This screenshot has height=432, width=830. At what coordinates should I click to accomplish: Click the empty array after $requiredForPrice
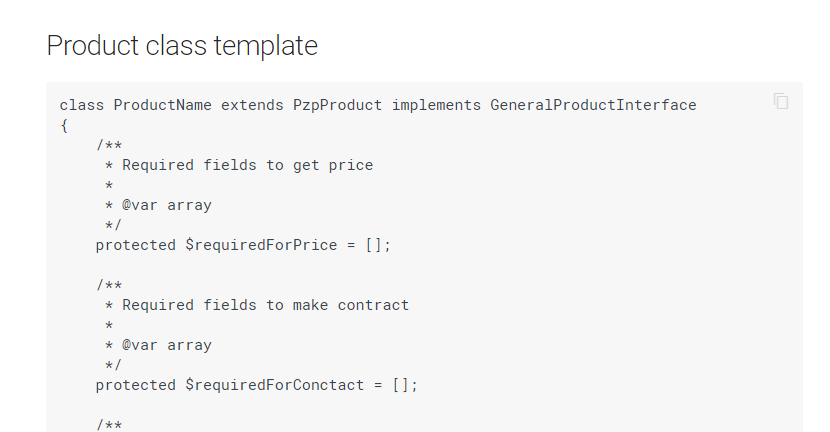click(374, 245)
